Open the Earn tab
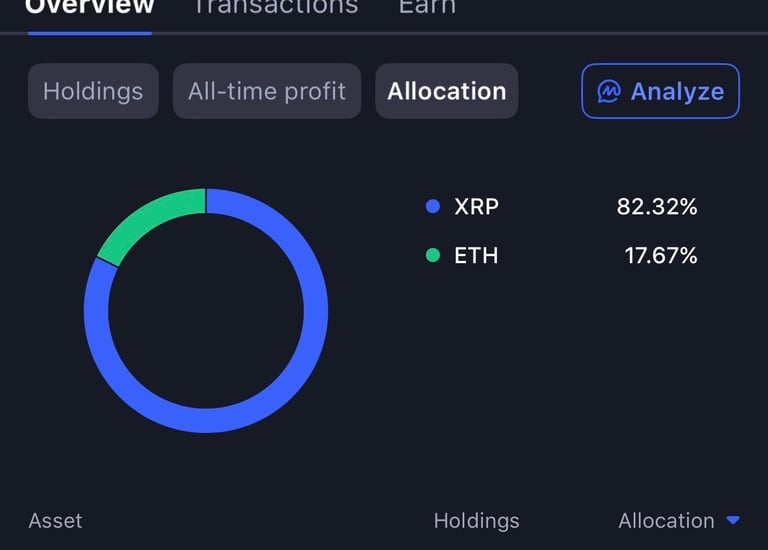This screenshot has height=550, width=768. [427, 8]
